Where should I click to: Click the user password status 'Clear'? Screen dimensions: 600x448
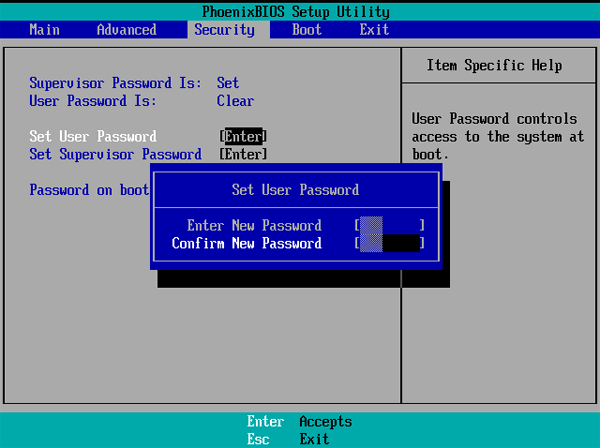(x=235, y=101)
